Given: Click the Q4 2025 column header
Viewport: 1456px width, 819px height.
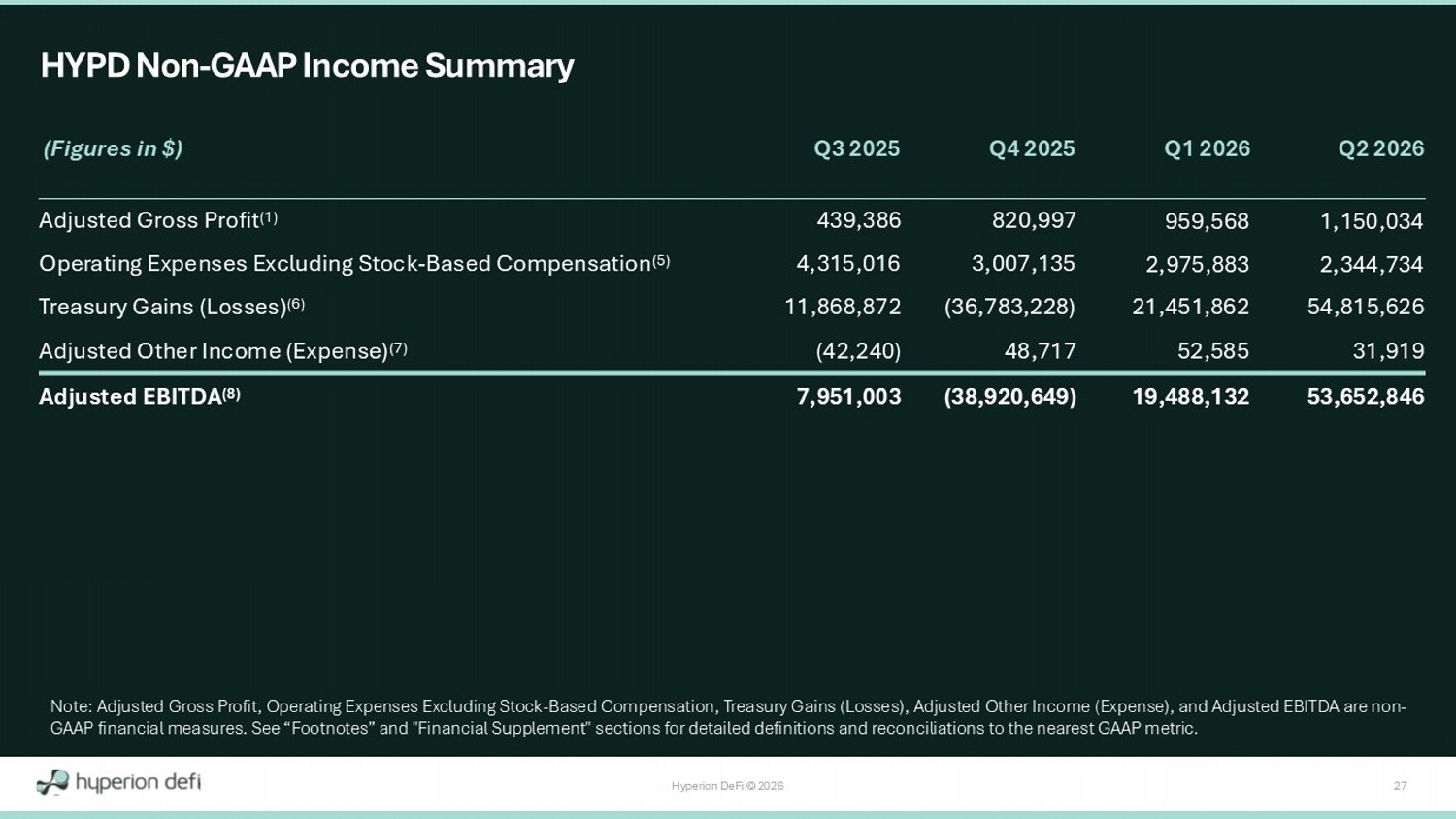Looking at the screenshot, I should click(x=1032, y=148).
